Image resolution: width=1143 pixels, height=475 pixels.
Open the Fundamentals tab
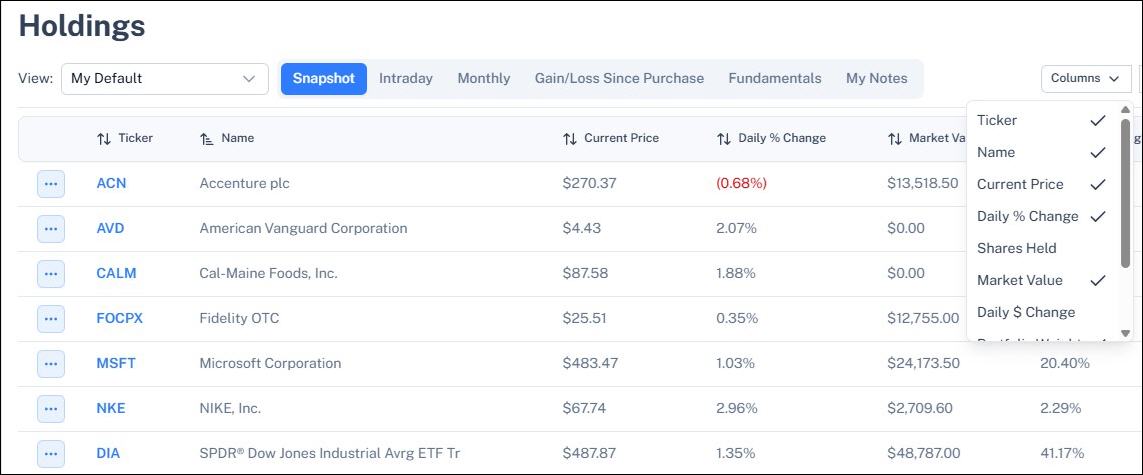pos(775,79)
